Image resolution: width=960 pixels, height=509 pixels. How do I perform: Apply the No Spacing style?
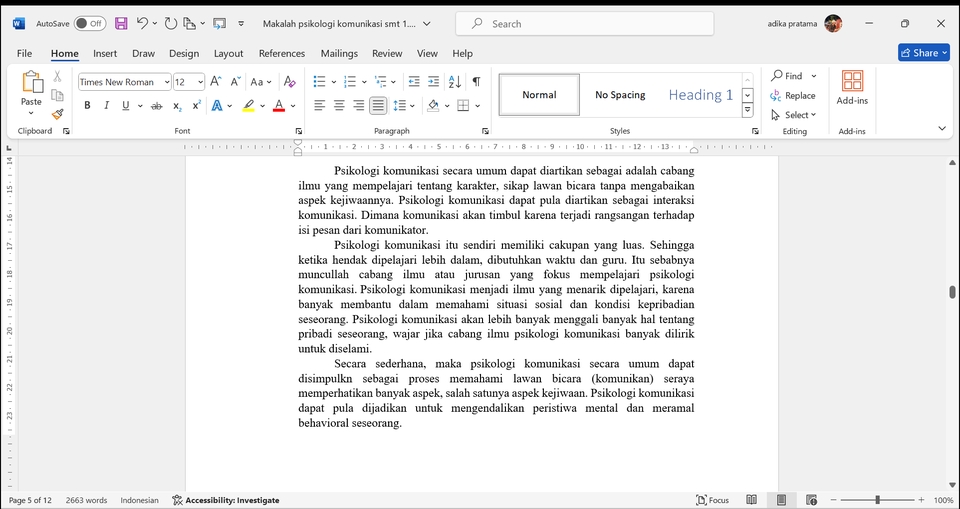(620, 94)
